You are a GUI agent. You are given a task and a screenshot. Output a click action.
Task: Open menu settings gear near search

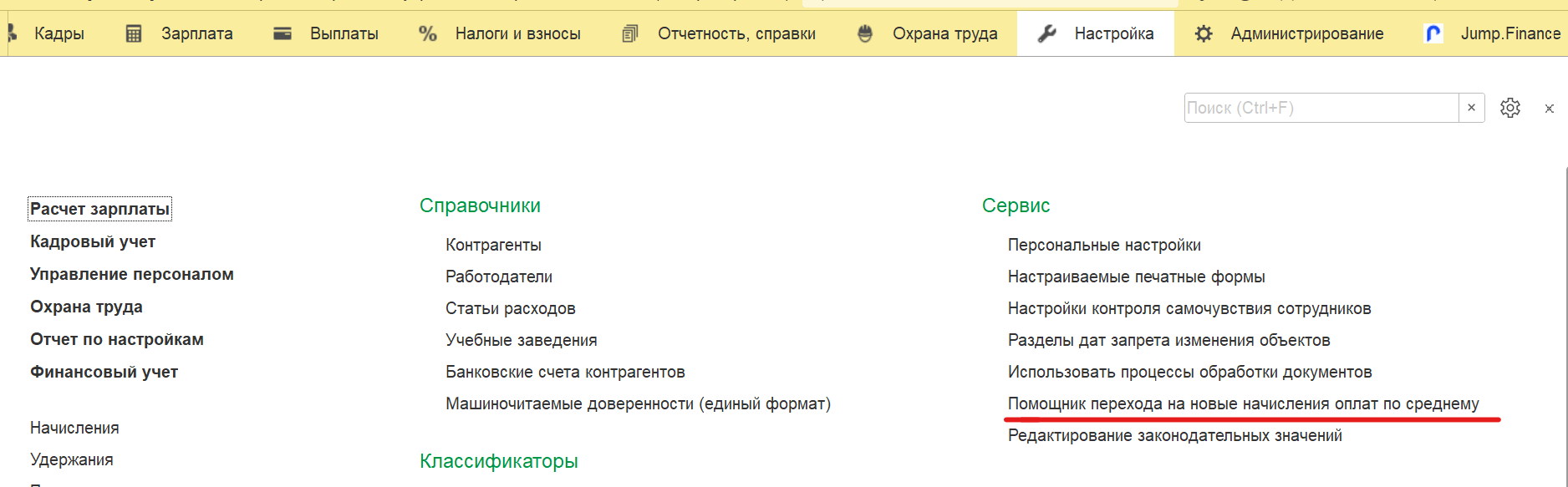[1510, 108]
